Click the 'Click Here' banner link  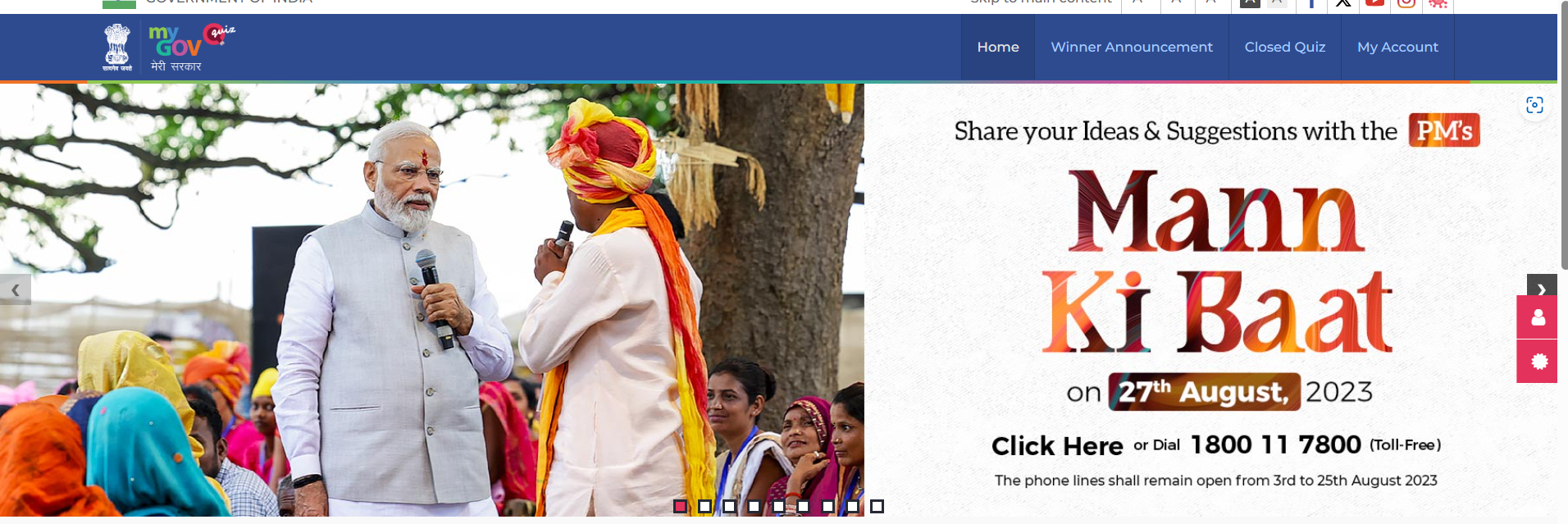click(x=1057, y=445)
